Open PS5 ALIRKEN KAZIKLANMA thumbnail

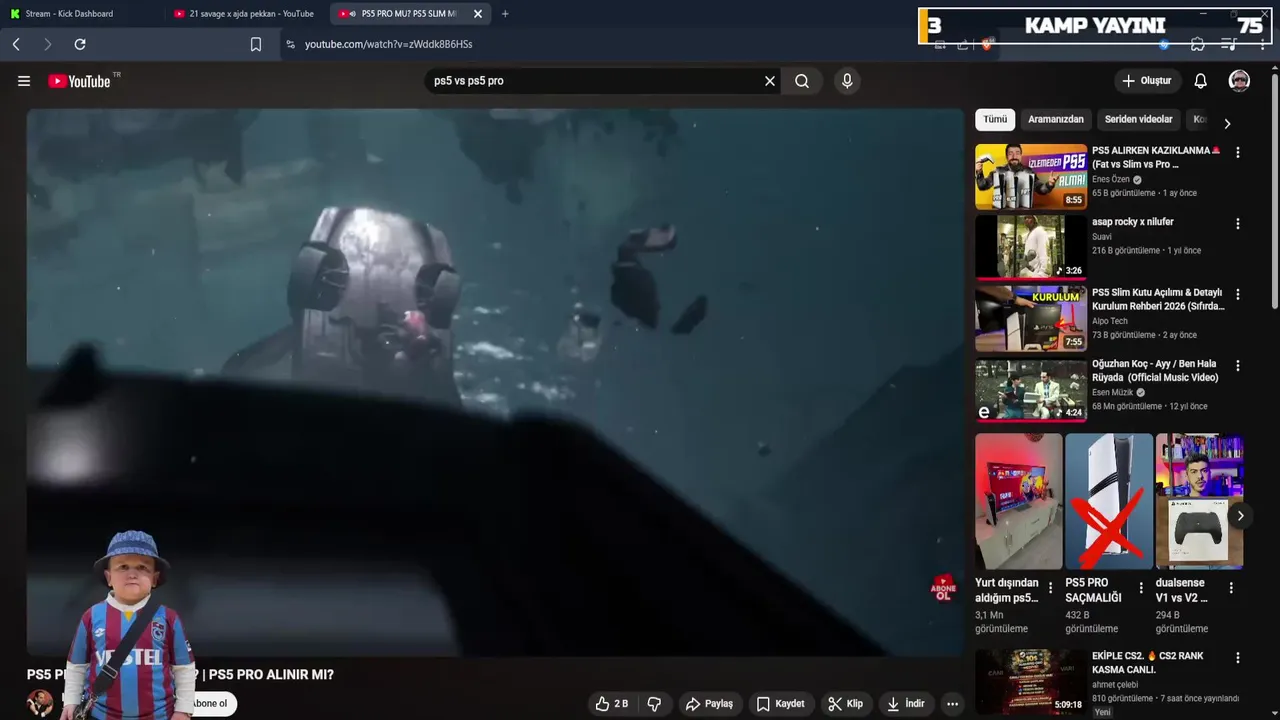(1031, 177)
